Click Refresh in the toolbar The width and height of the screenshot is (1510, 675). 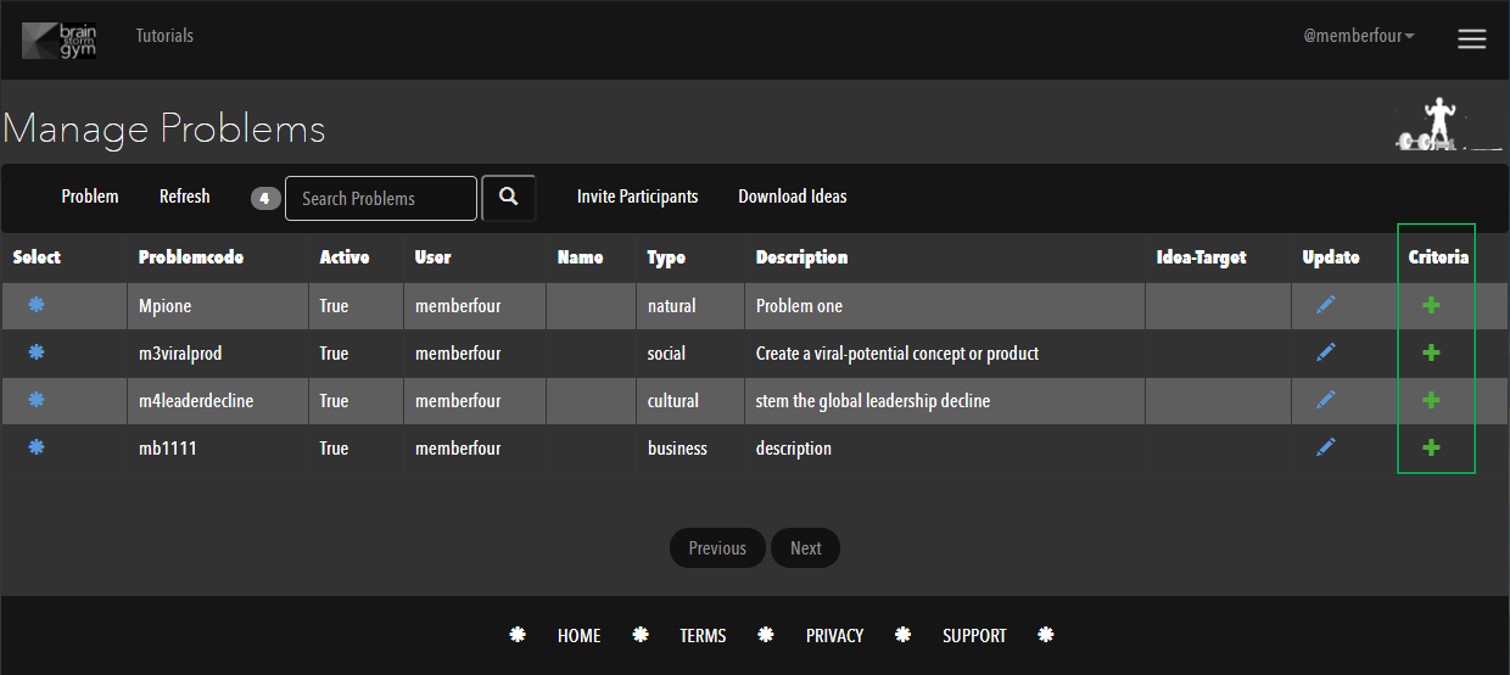(x=185, y=196)
